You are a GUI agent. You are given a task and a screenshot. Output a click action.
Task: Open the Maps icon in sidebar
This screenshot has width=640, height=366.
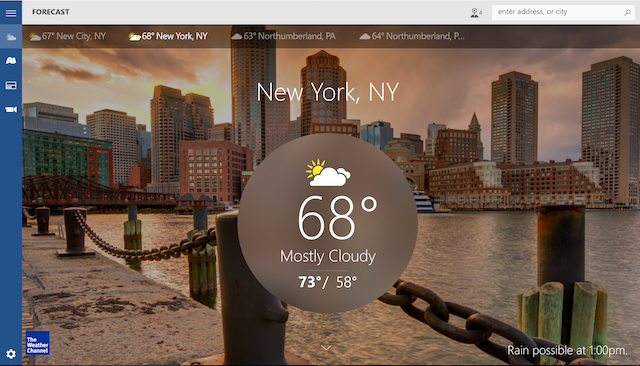(11, 61)
